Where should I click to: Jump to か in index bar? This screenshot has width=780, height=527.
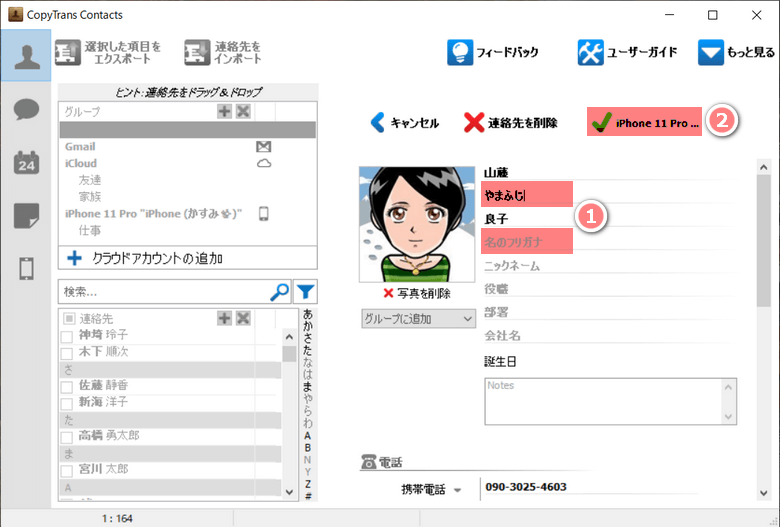(308, 326)
